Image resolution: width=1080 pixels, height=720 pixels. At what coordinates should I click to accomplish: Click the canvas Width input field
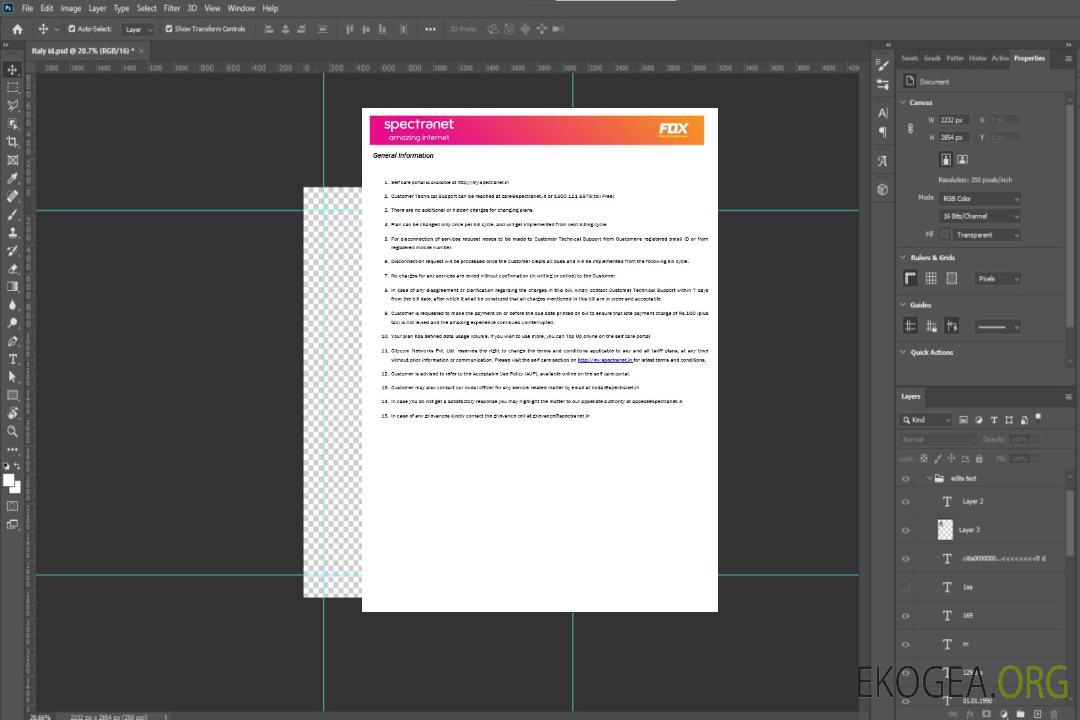pyautogui.click(x=955, y=120)
